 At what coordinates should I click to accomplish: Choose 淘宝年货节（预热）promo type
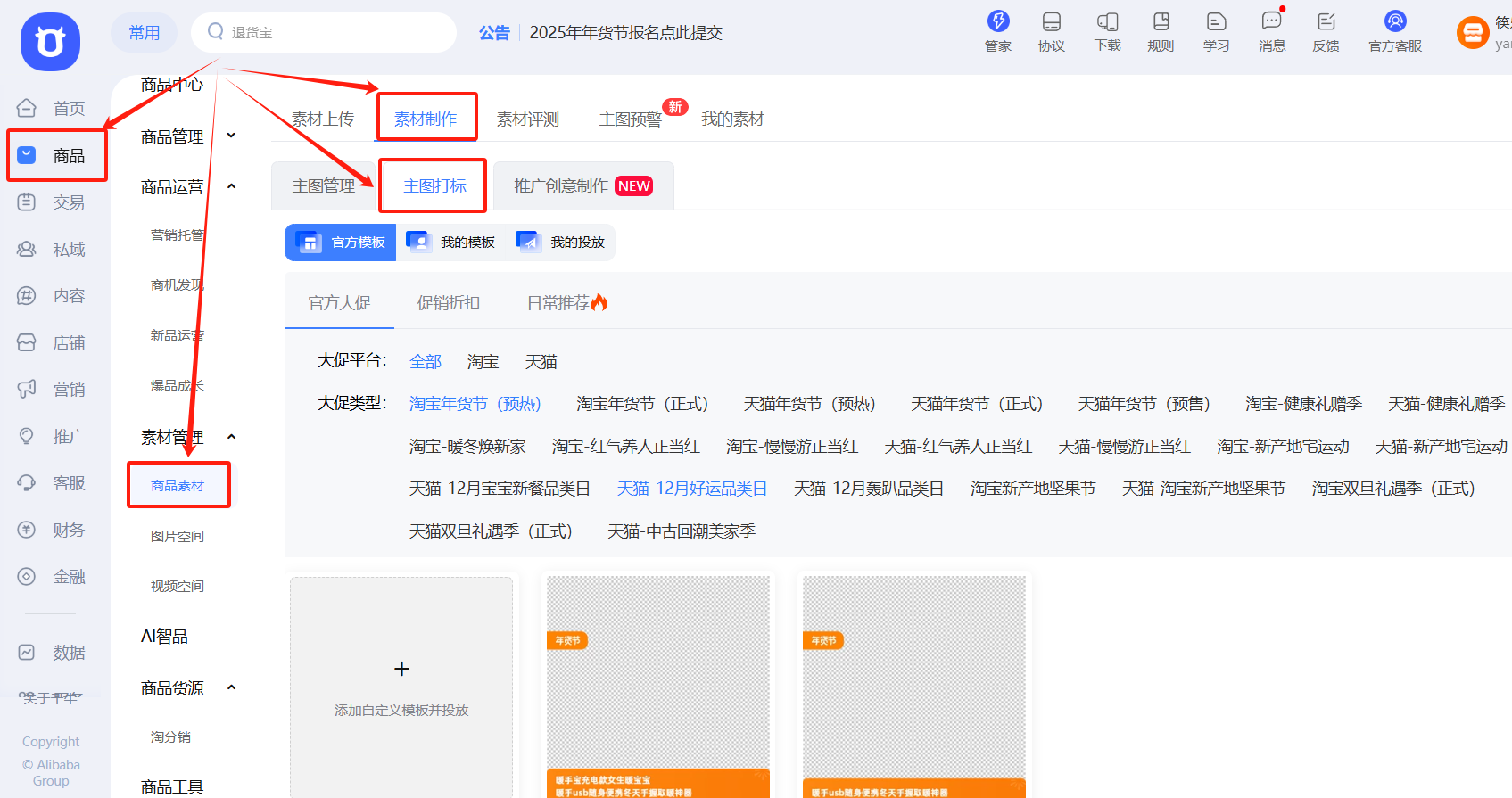point(475,404)
